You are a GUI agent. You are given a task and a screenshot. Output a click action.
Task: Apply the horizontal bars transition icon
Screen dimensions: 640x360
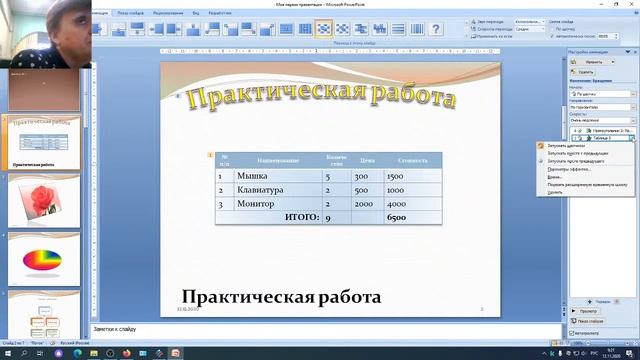398,29
